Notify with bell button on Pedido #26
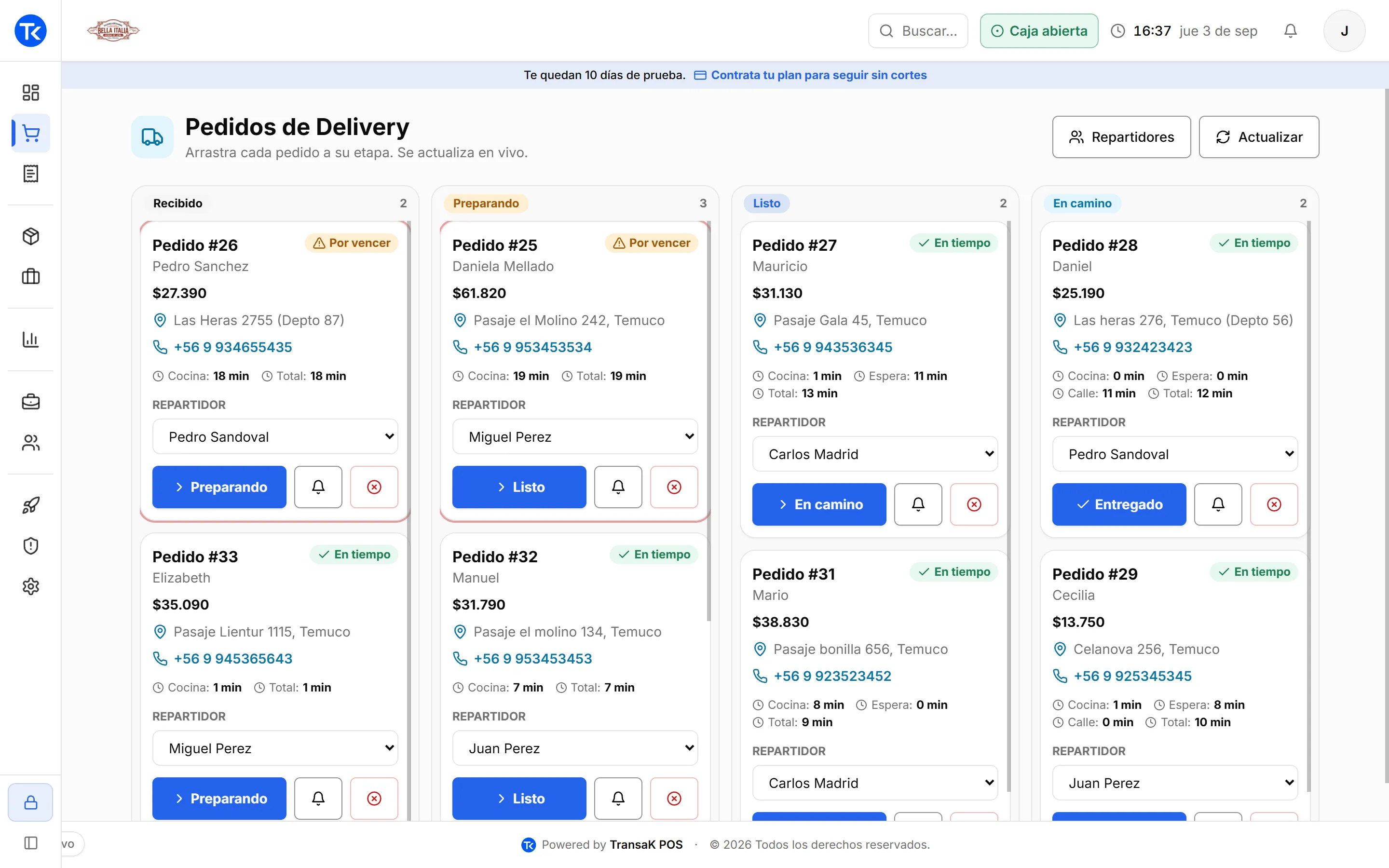Screen dimensions: 1389x868 pos(318,487)
